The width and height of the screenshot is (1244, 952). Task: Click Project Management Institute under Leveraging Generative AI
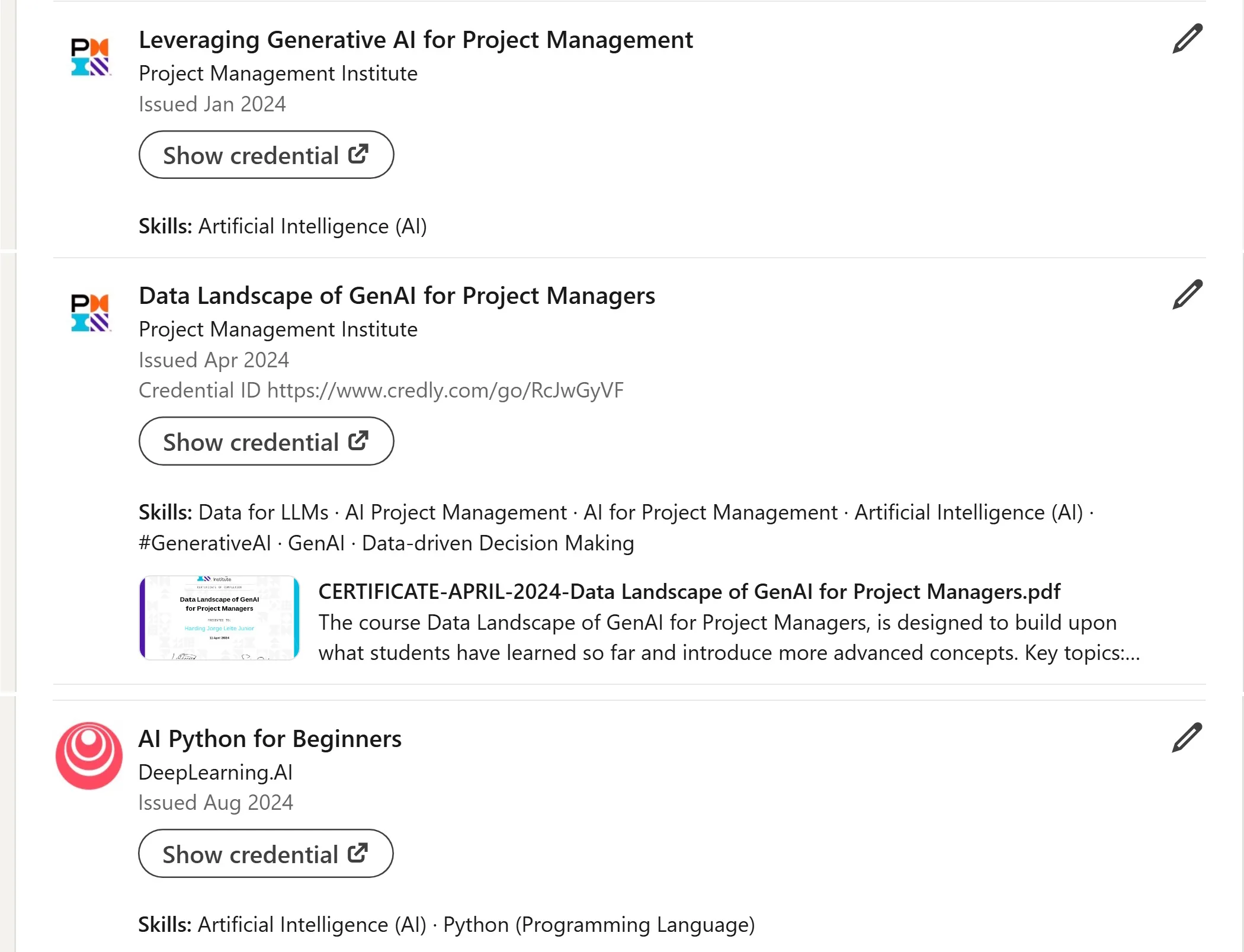tap(278, 73)
